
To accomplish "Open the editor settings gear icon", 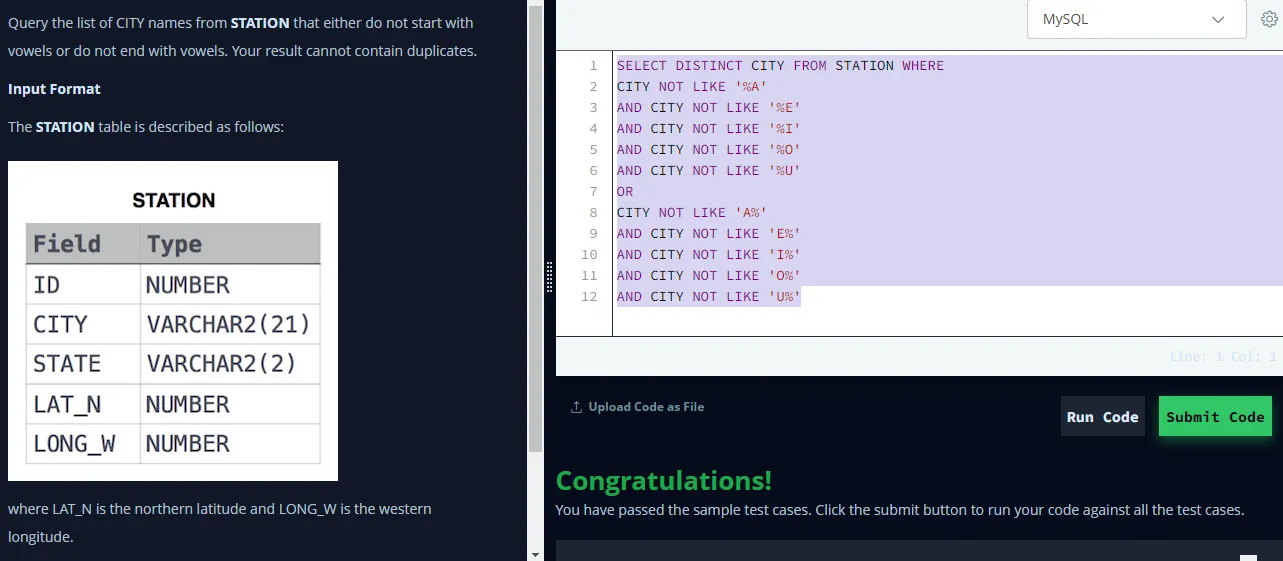I will click(x=1270, y=19).
